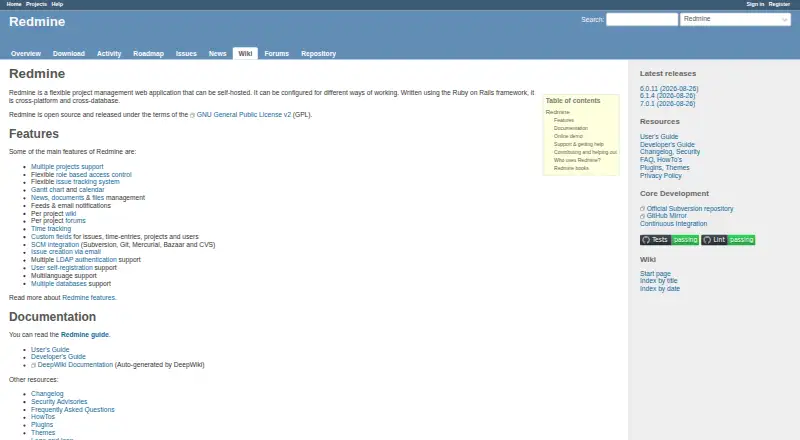800x440 pixels.
Task: Open the bold Redmine guide link
Action: tap(85, 335)
